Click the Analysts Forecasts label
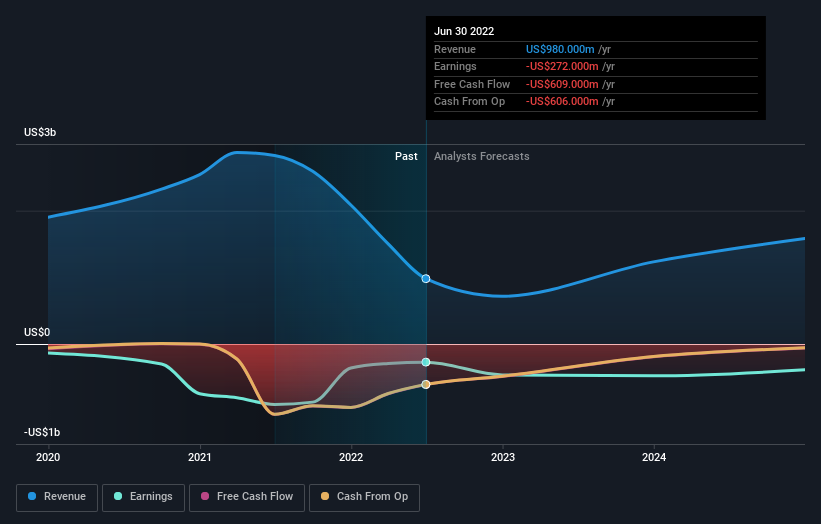Screen dimensions: 821x524 tap(482, 156)
